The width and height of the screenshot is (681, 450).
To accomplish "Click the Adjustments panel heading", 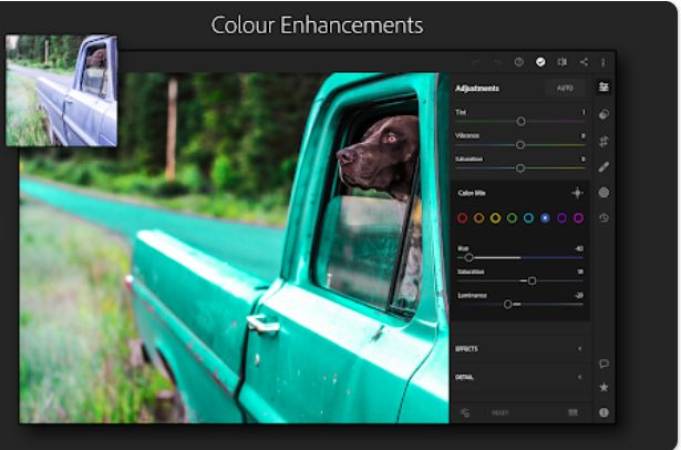I will pos(477,89).
